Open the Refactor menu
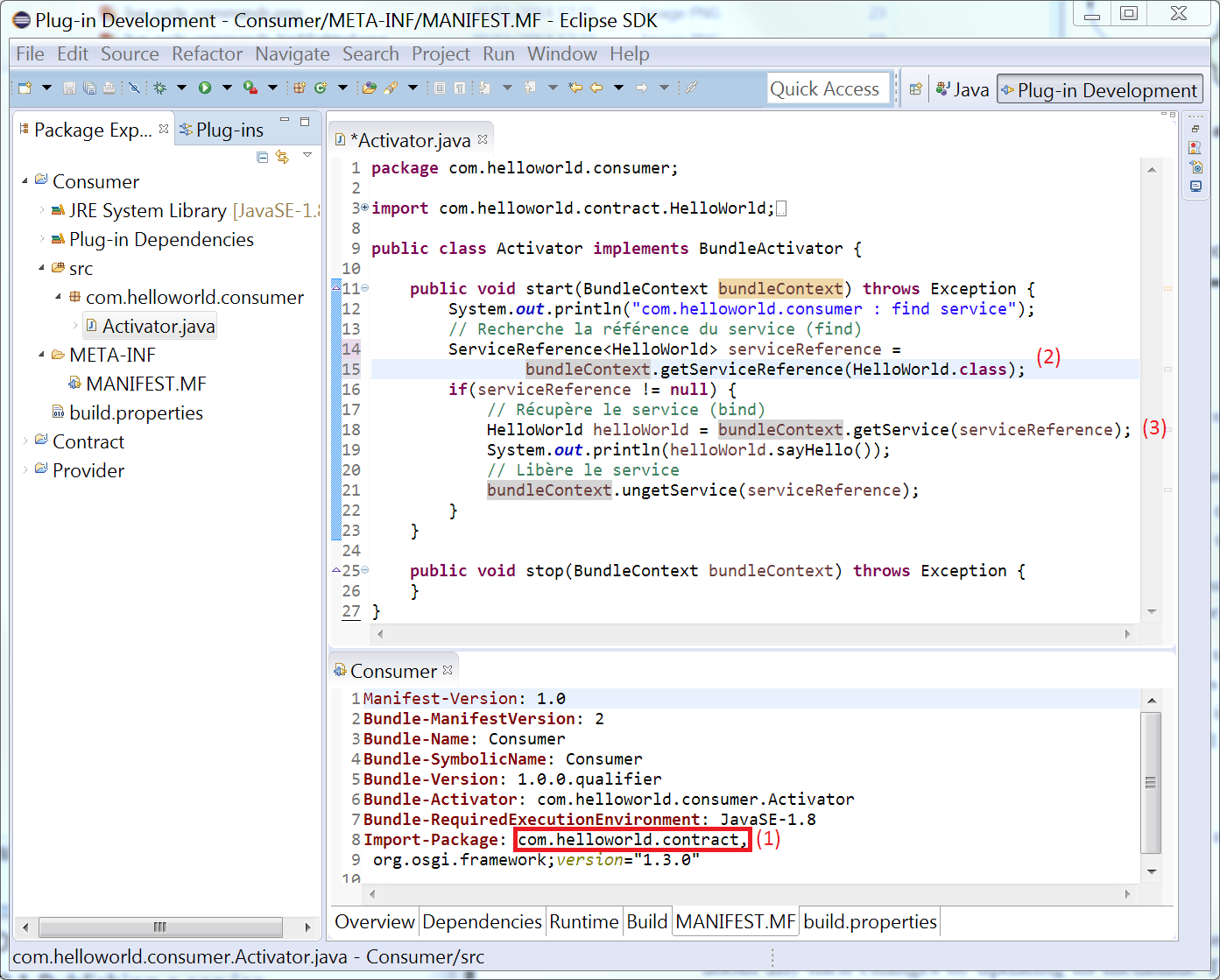Screen dimensions: 1220x980 pos(207,53)
